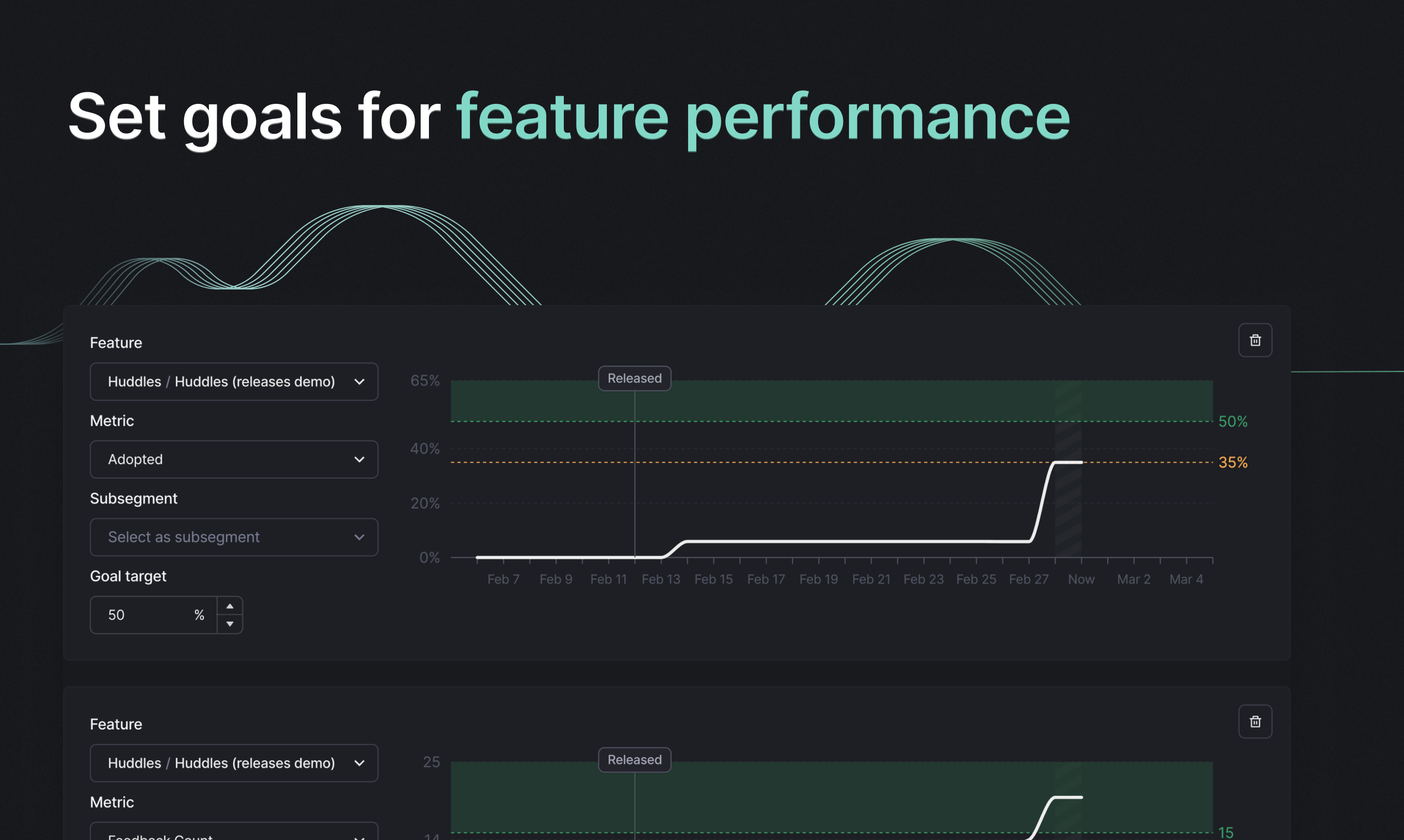The image size is (1404, 840).
Task: Click the 35% current value label
Action: tap(1233, 462)
